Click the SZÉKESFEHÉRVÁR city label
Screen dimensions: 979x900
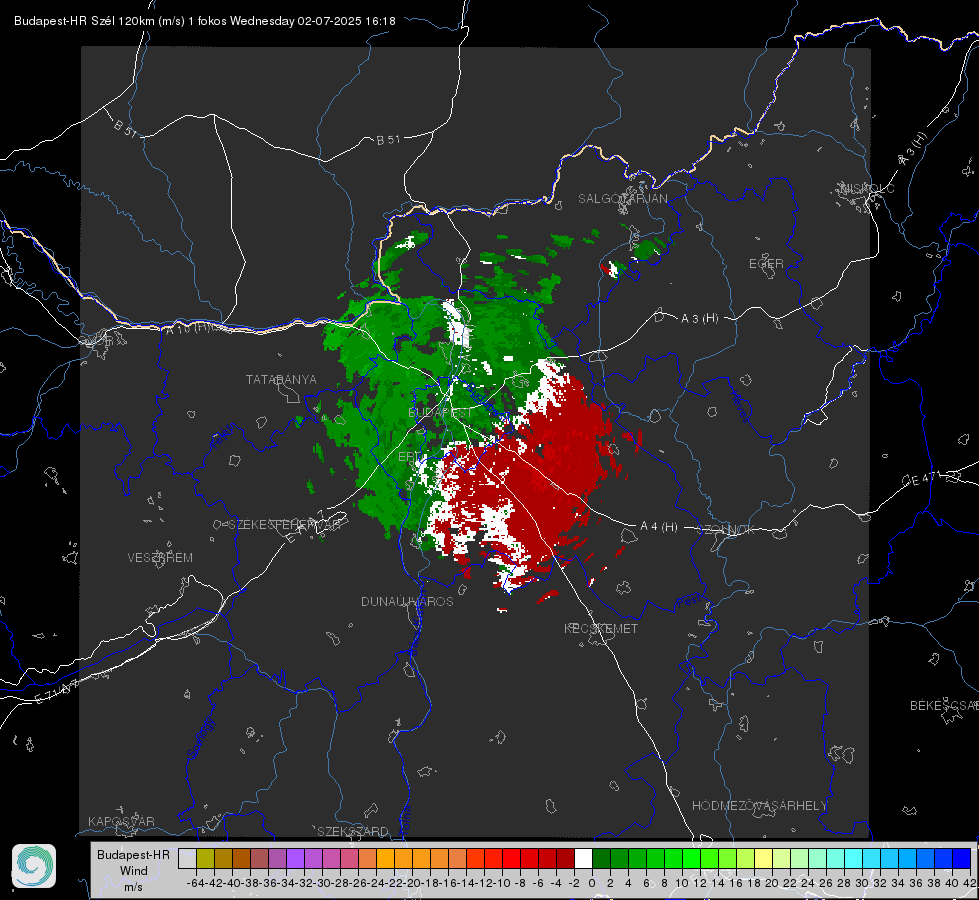tap(284, 525)
